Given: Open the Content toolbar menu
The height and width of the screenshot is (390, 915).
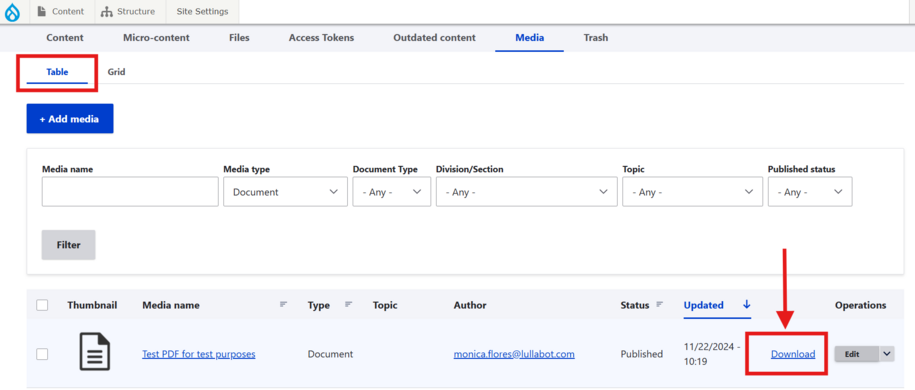Looking at the screenshot, I should (x=61, y=11).
